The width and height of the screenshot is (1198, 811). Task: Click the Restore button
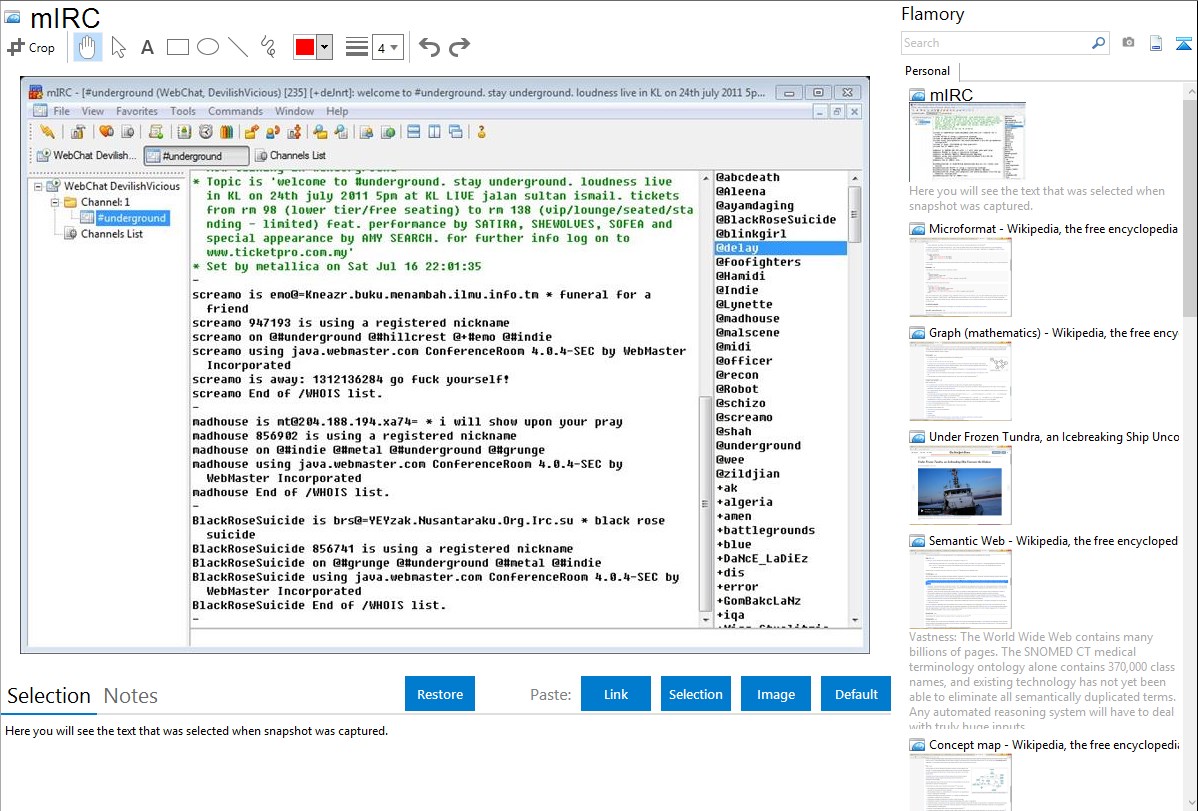pos(440,694)
